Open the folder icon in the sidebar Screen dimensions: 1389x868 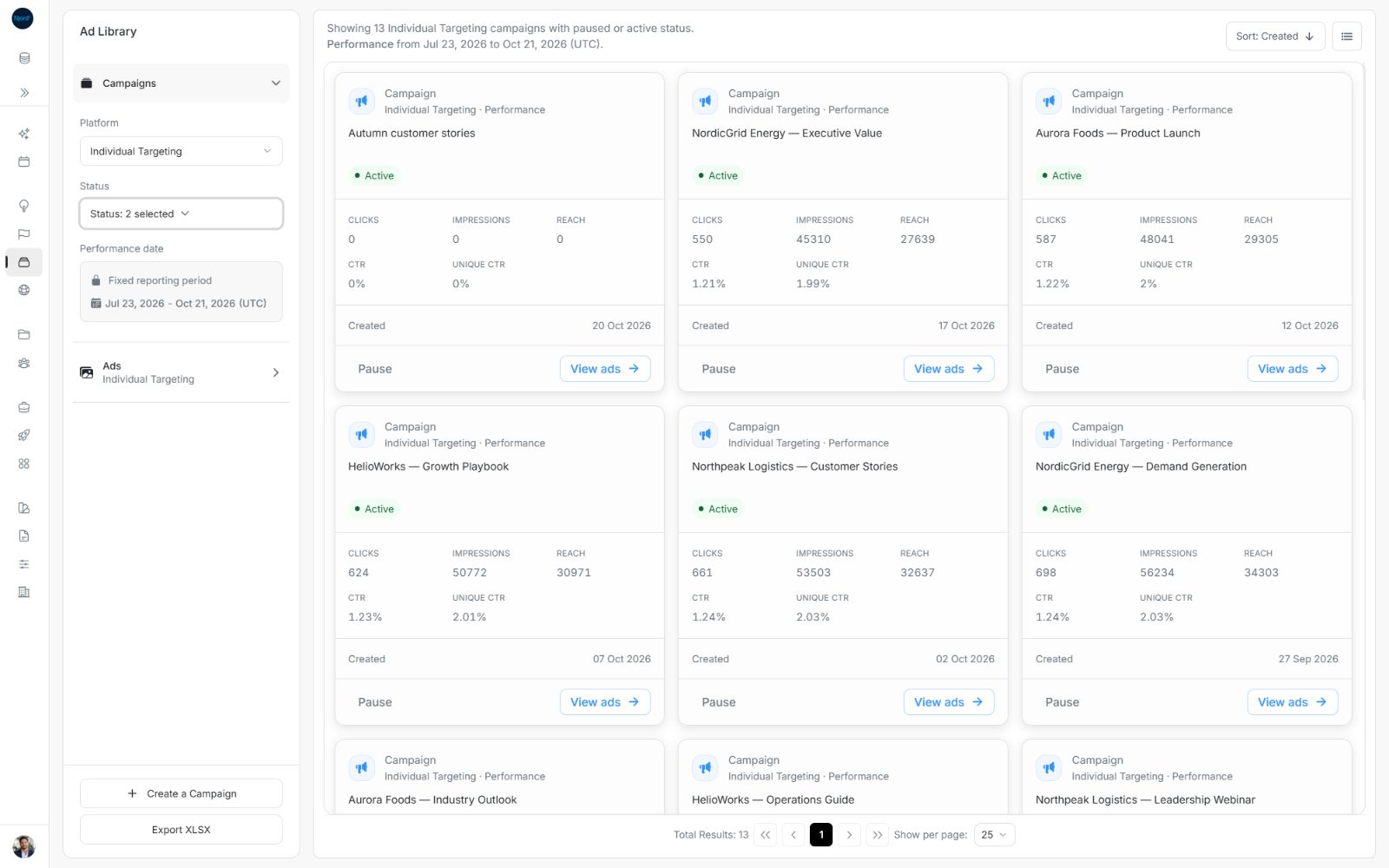tap(24, 334)
